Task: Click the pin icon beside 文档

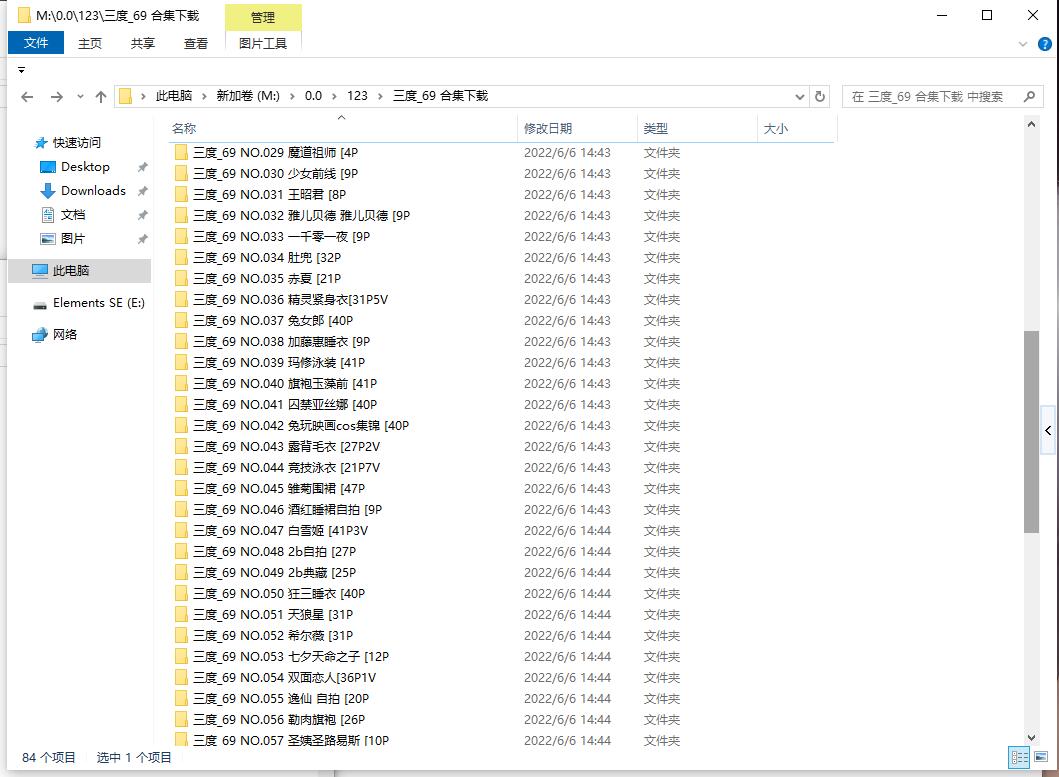Action: pos(143,215)
